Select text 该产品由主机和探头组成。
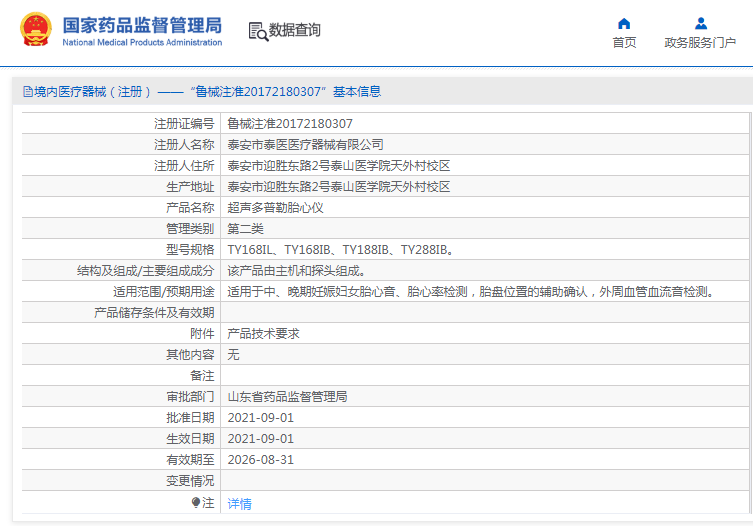753x526 pixels. click(296, 271)
